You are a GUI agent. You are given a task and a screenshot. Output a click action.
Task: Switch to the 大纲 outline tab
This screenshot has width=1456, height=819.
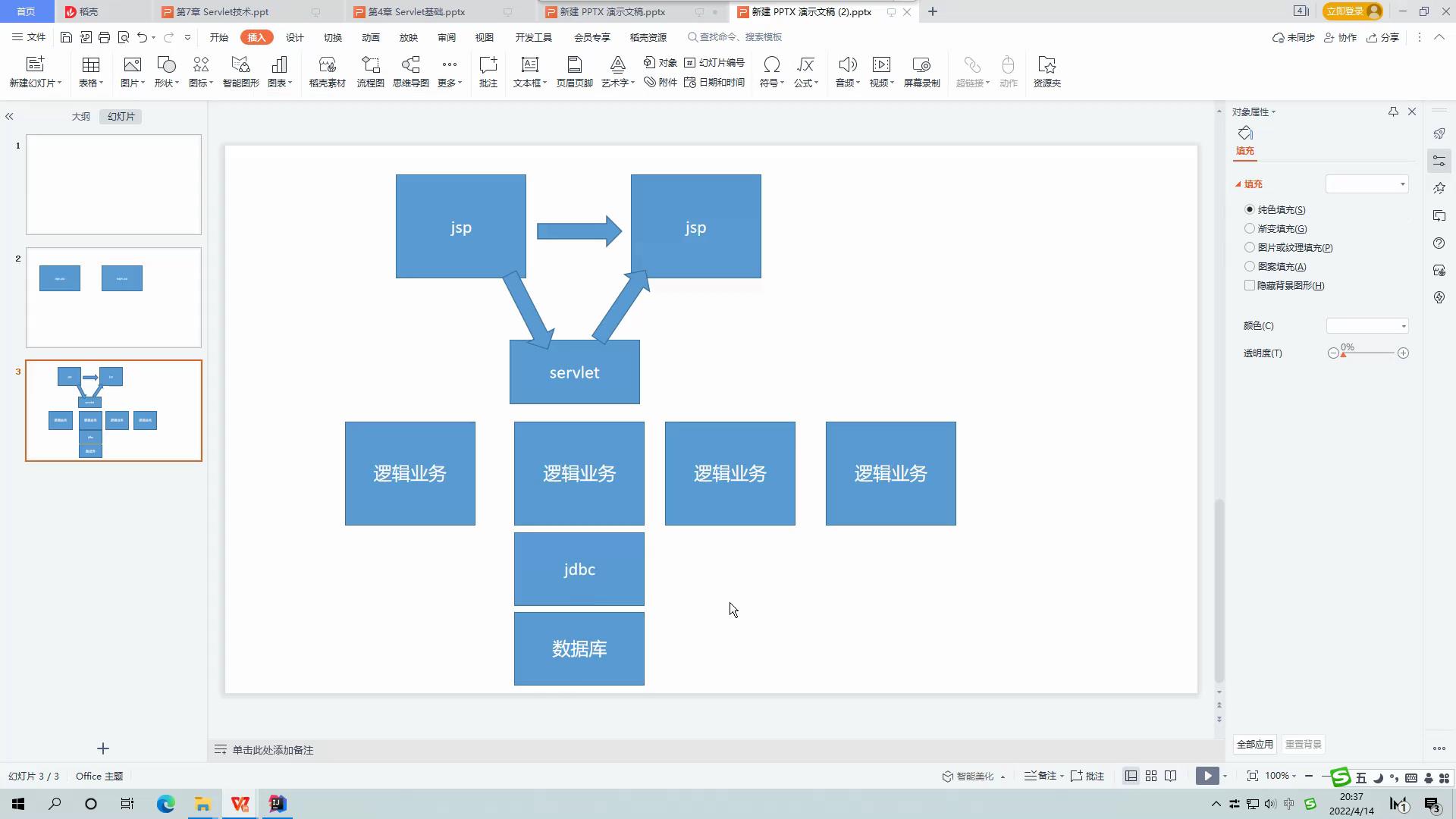coord(80,117)
